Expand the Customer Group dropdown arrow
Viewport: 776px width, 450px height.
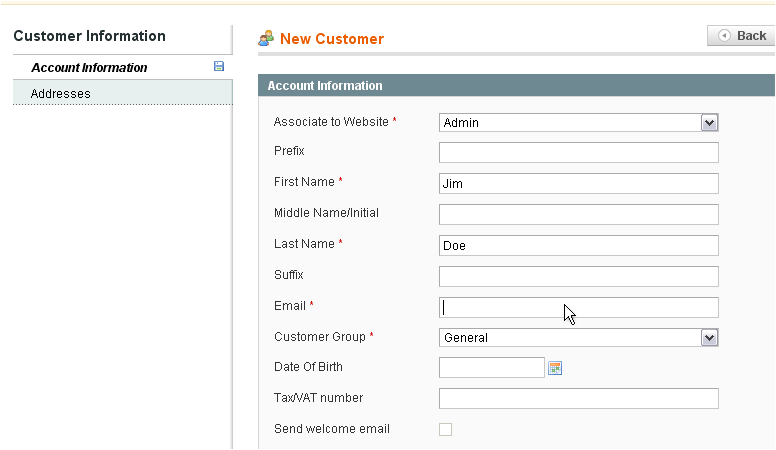tap(709, 338)
